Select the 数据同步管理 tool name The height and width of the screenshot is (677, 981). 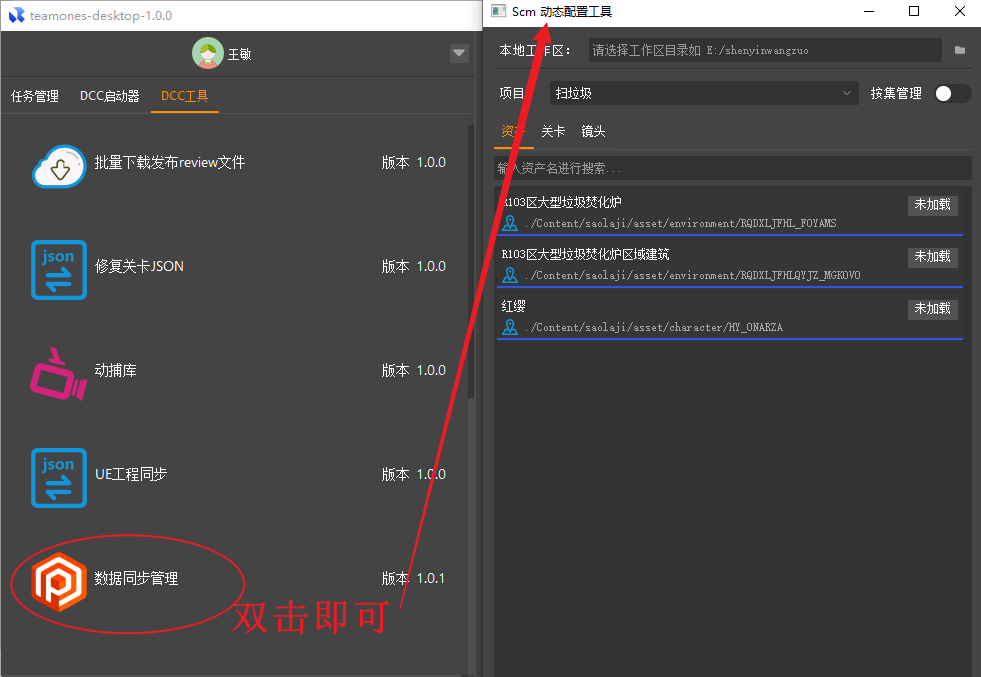click(x=136, y=578)
